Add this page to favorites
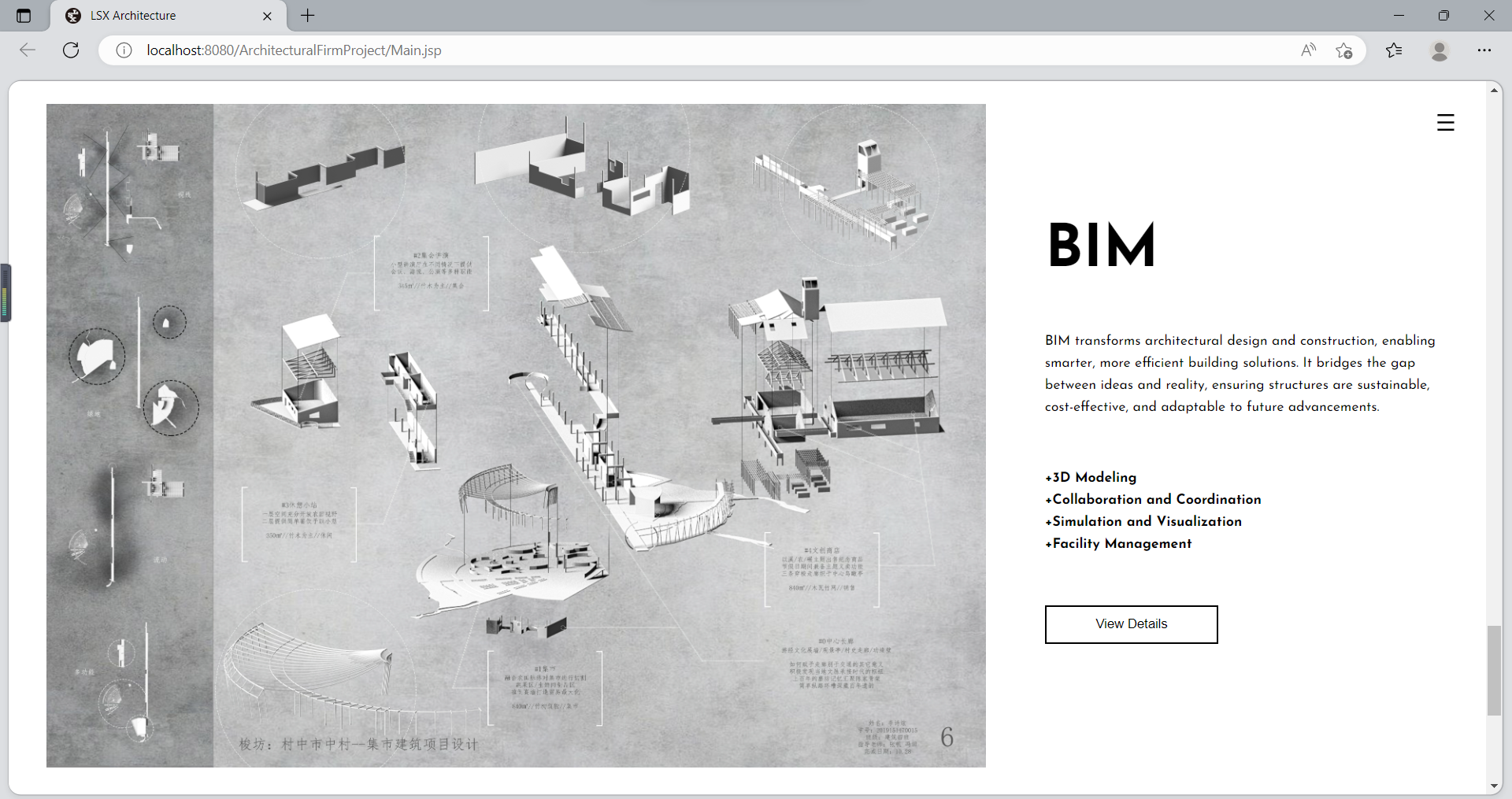 pyautogui.click(x=1343, y=50)
